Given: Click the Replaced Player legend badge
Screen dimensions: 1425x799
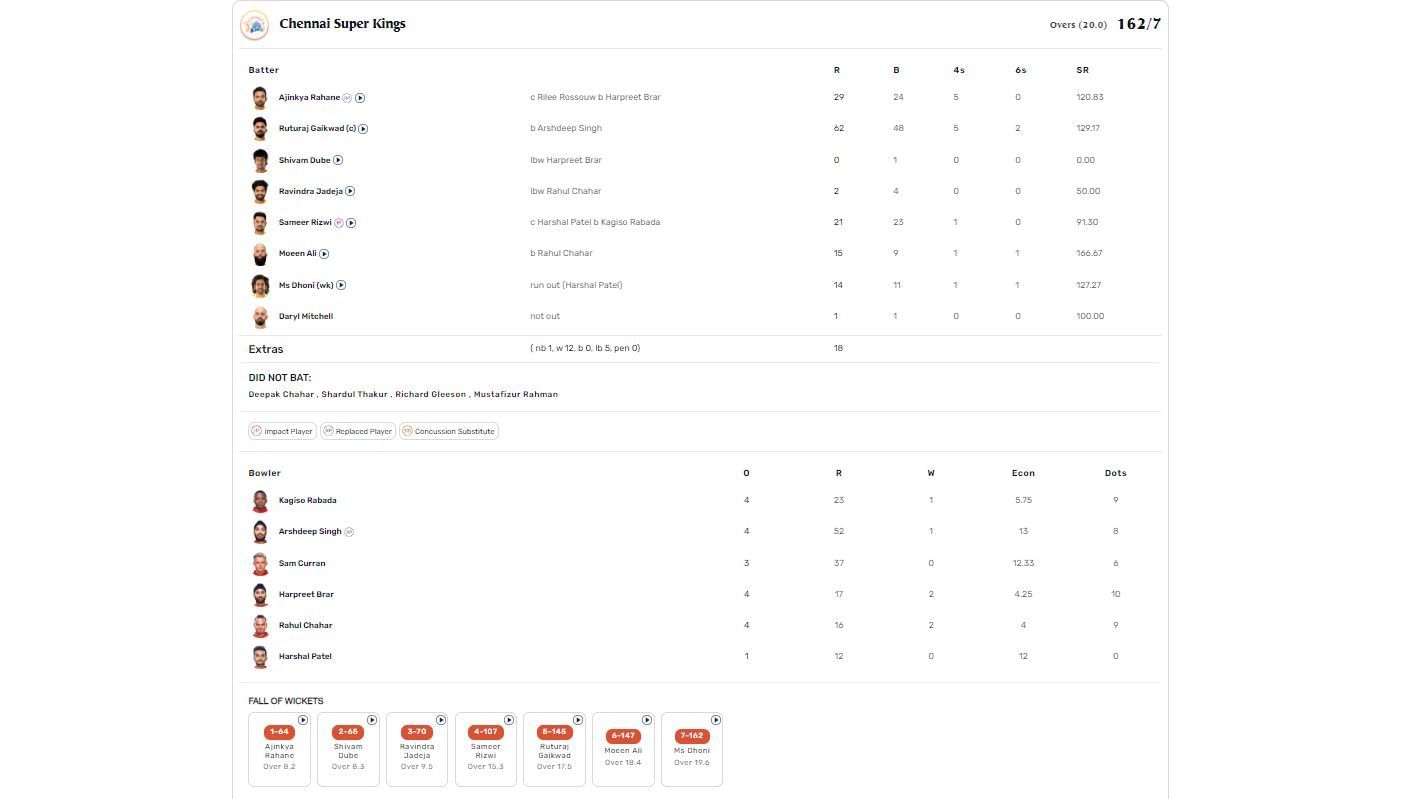Looking at the screenshot, I should (357, 432).
